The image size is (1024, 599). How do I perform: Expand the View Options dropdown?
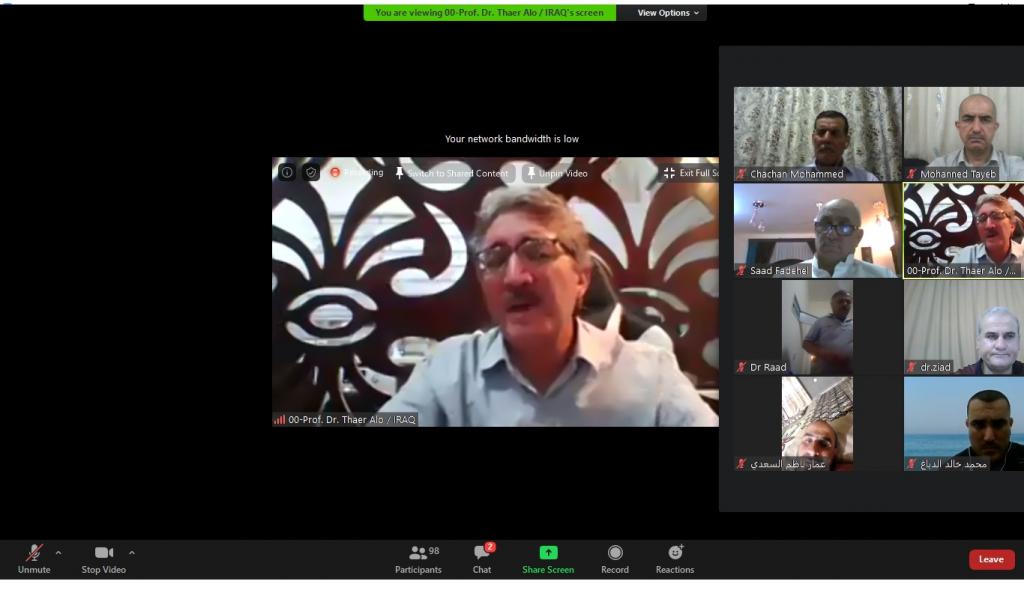point(669,13)
